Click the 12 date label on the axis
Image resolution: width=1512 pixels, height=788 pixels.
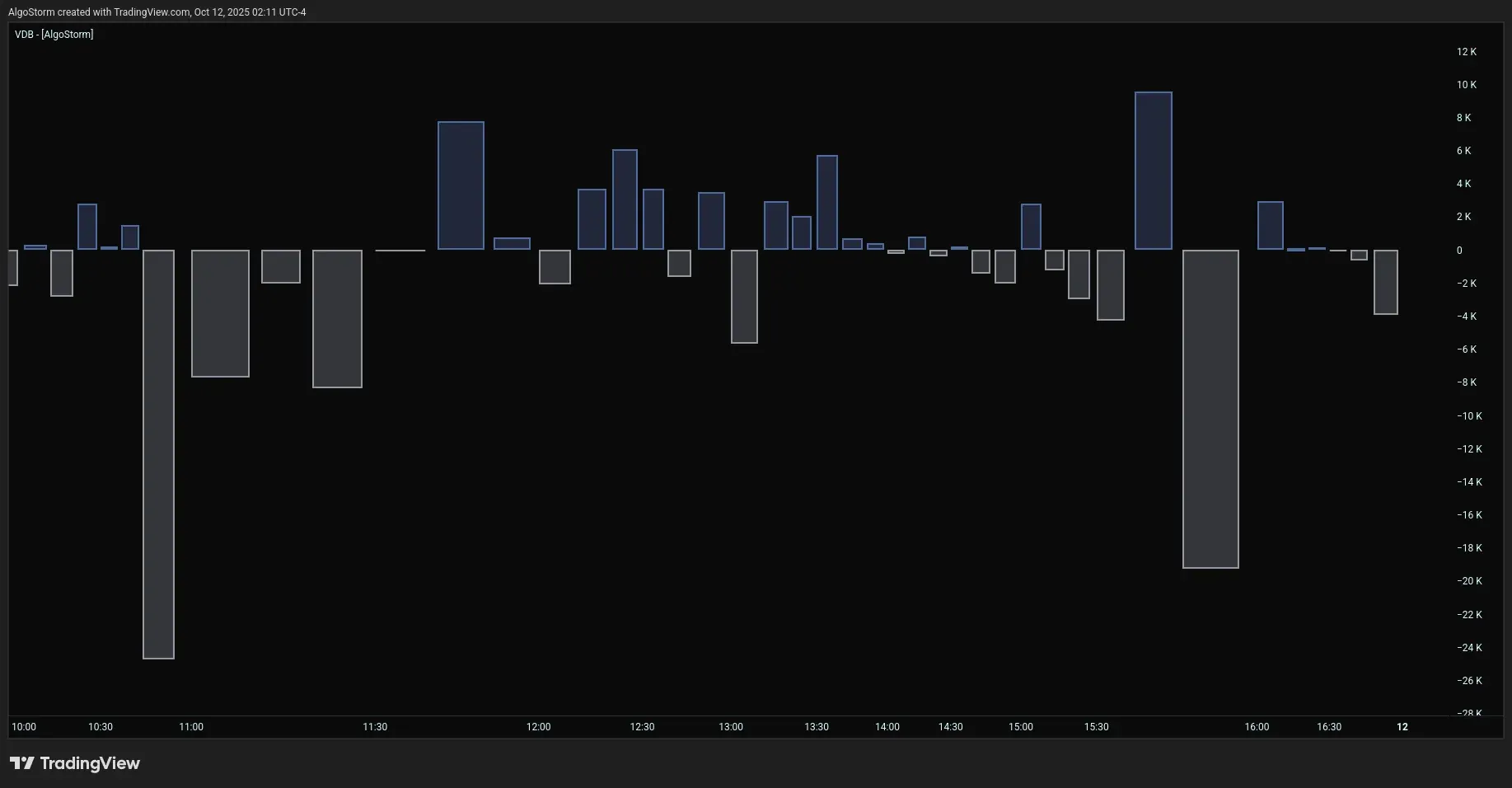(x=1403, y=727)
